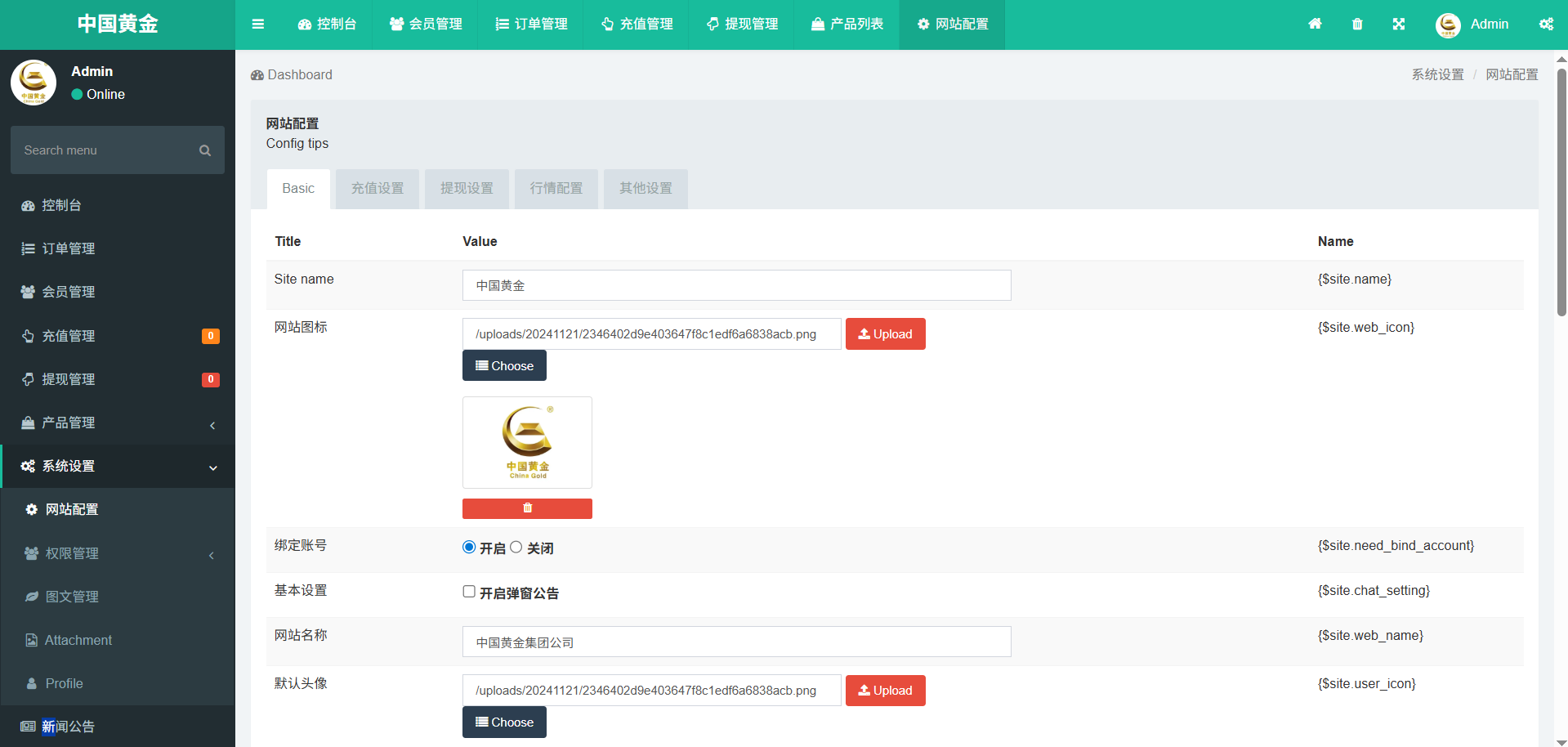This screenshot has width=1568, height=747.
Task: Click the trash icon in top bar
Action: (x=1357, y=25)
